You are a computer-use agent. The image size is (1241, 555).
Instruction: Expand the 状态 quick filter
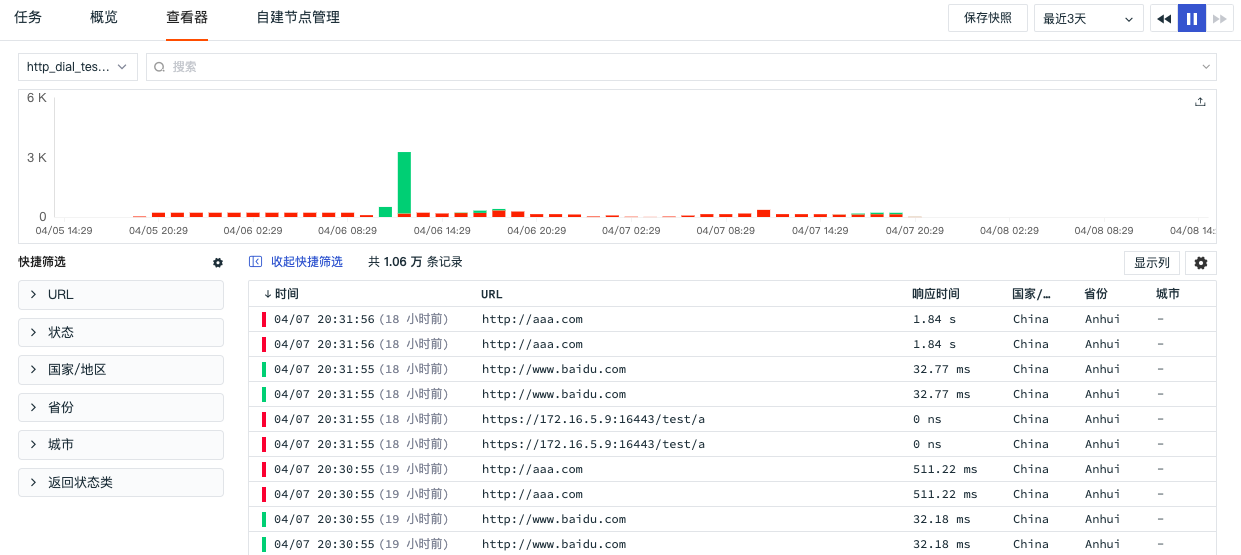tap(120, 332)
